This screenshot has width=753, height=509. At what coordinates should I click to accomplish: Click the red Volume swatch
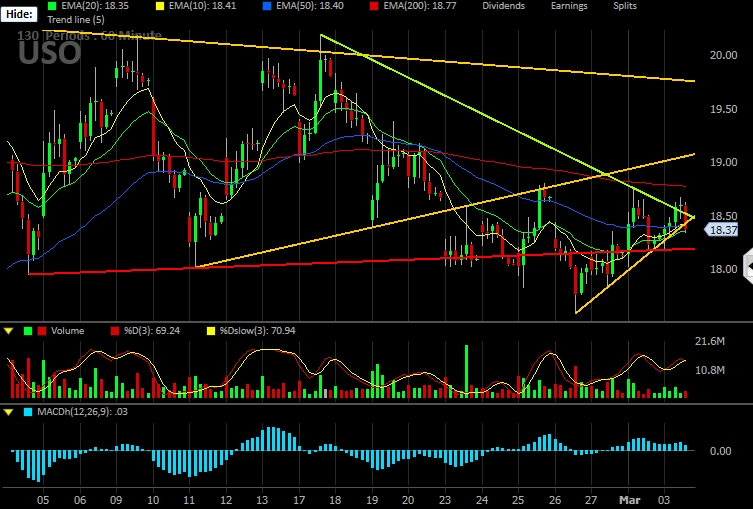[x=42, y=331]
